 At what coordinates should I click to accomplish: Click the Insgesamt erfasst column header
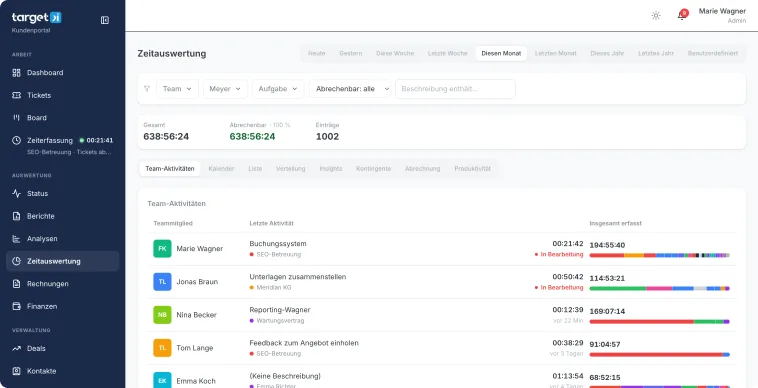[615, 223]
